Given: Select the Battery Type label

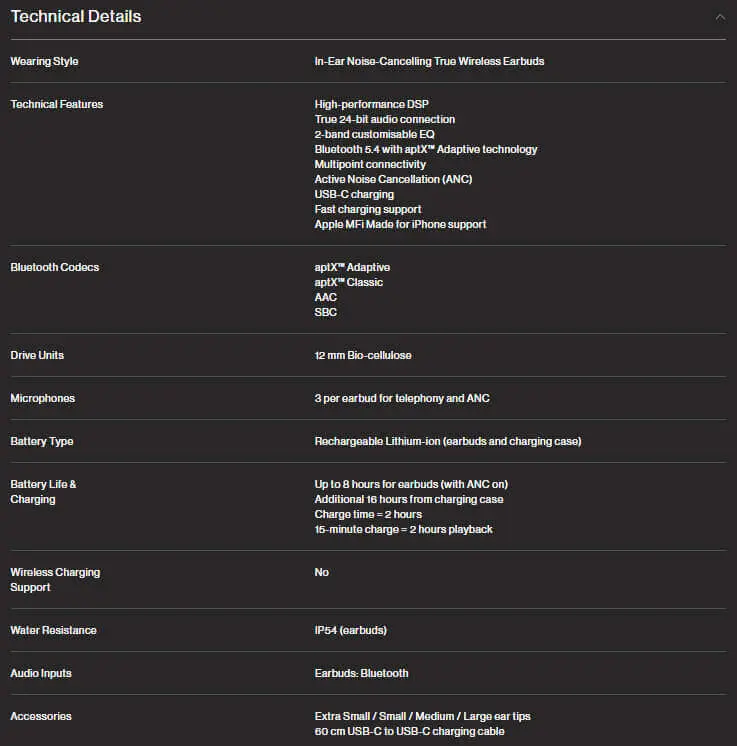Looking at the screenshot, I should [x=42, y=442].
